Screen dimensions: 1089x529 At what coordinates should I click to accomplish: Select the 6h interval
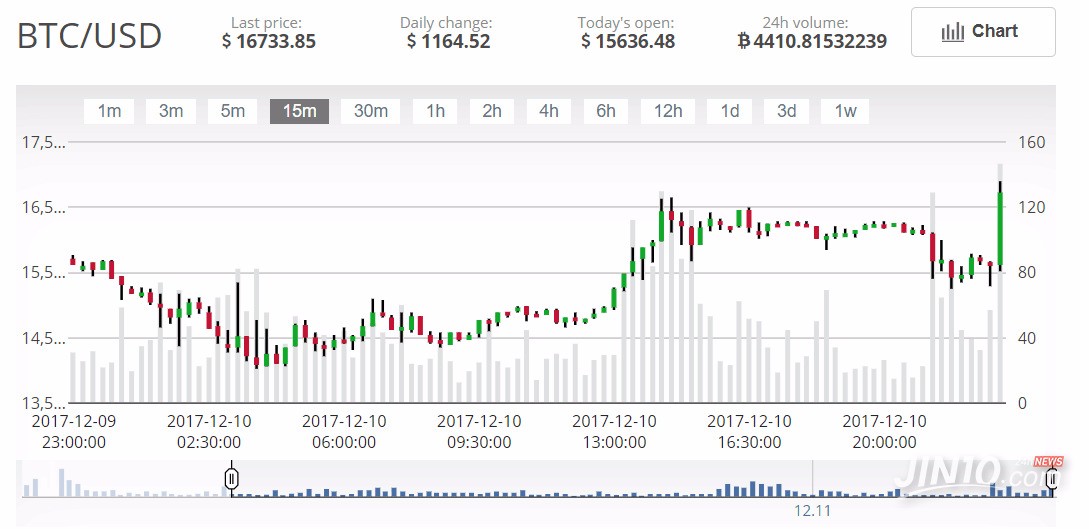(606, 111)
